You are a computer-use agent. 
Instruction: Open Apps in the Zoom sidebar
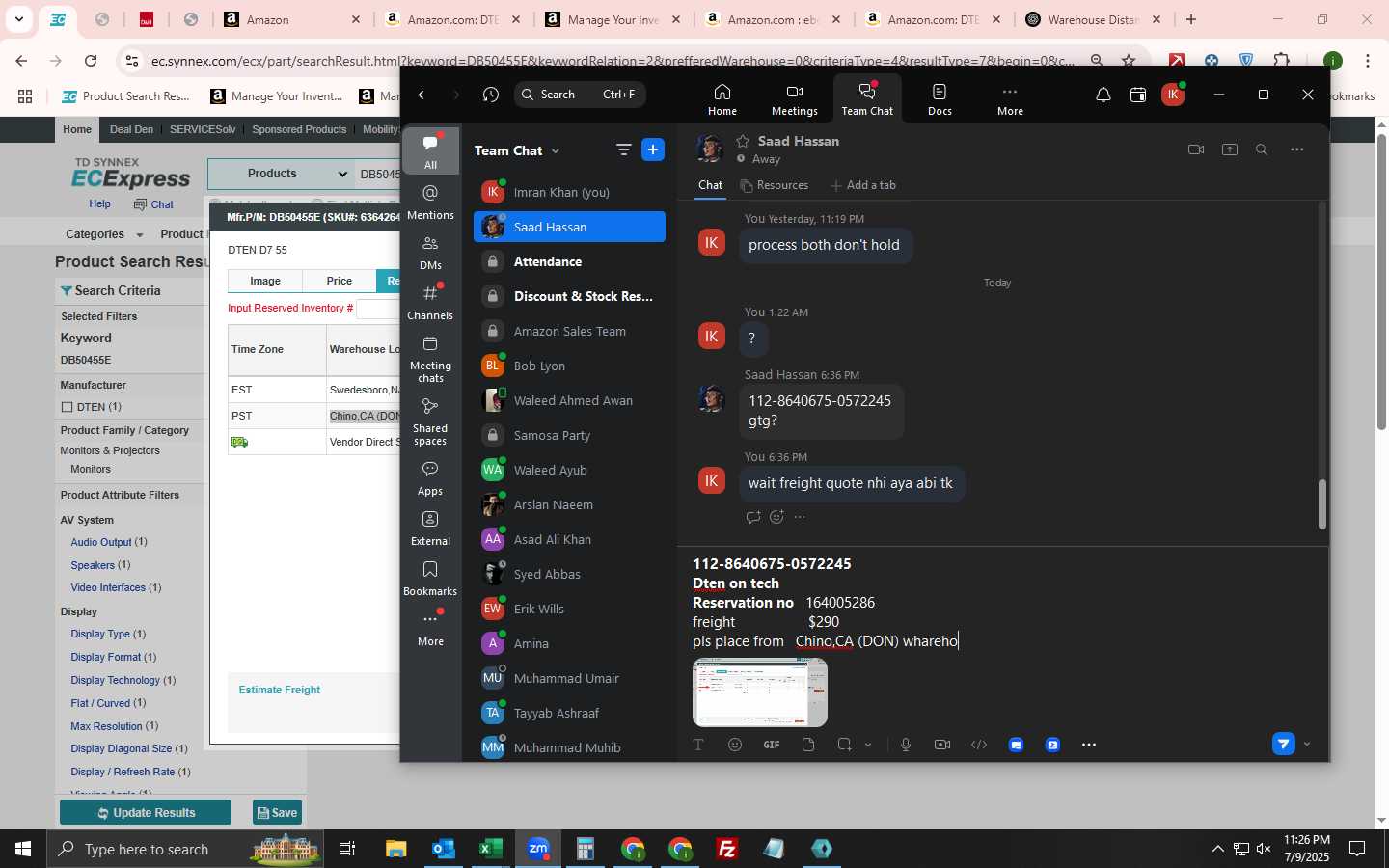[430, 477]
